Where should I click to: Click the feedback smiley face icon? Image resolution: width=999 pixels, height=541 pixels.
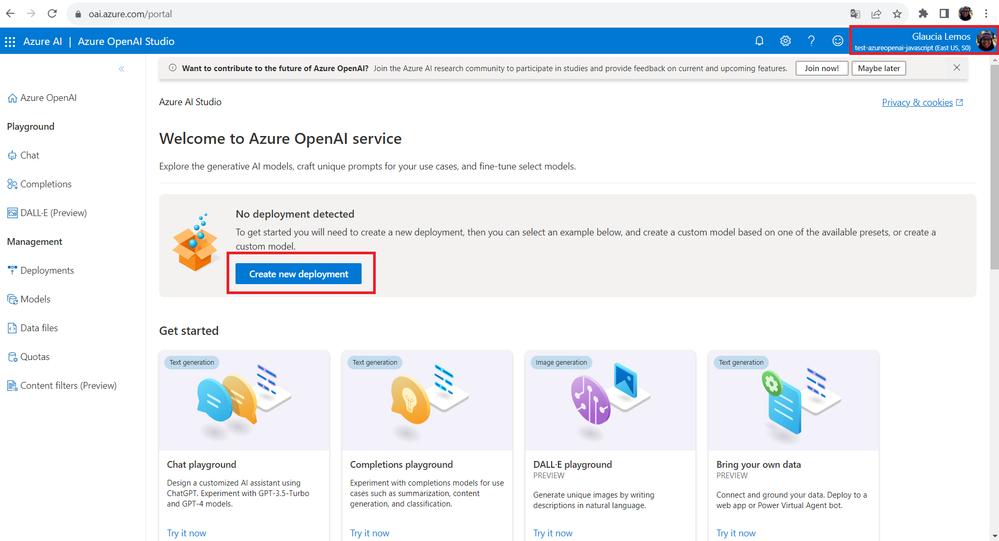tap(838, 41)
